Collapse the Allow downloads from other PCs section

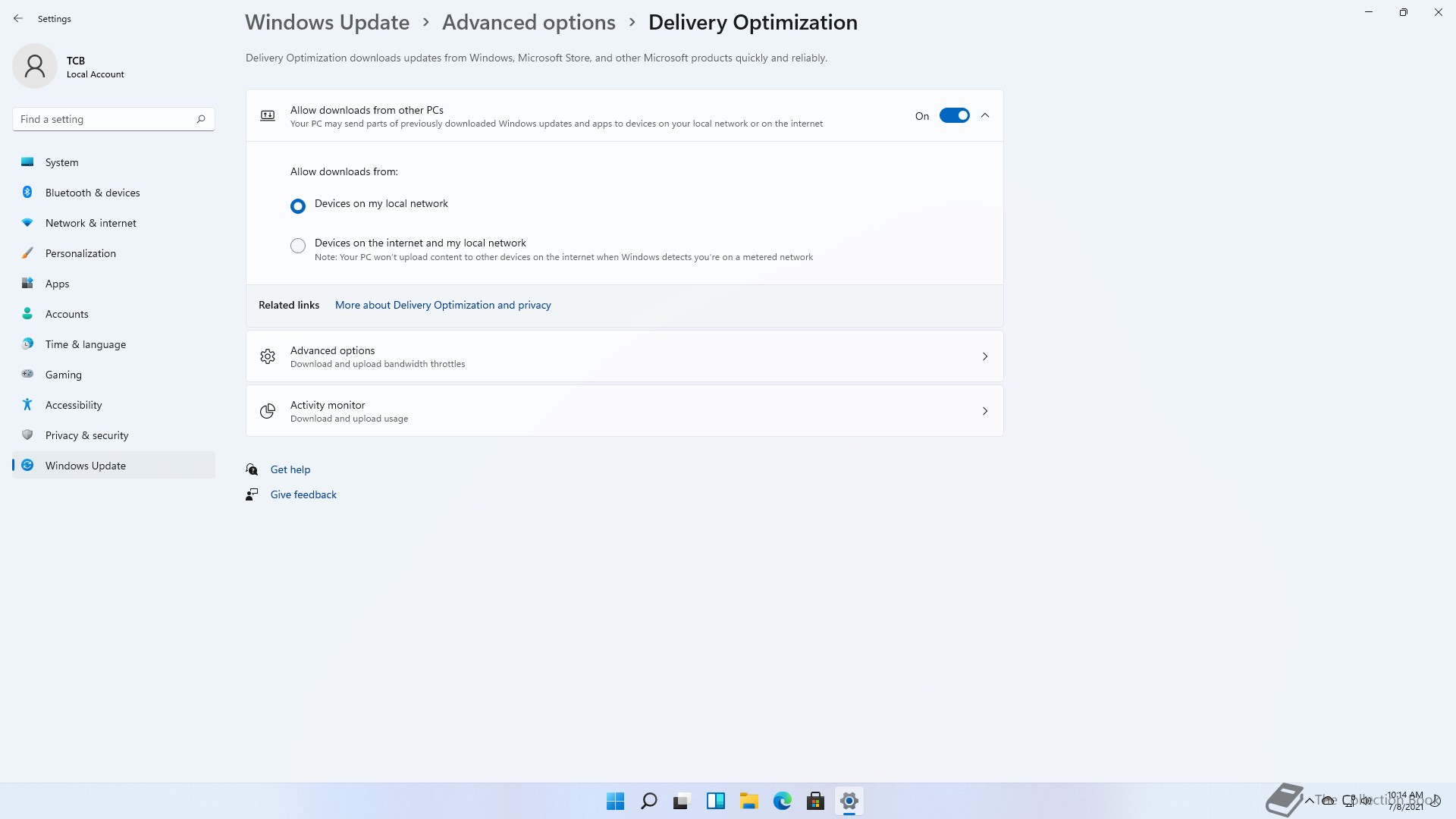[985, 115]
